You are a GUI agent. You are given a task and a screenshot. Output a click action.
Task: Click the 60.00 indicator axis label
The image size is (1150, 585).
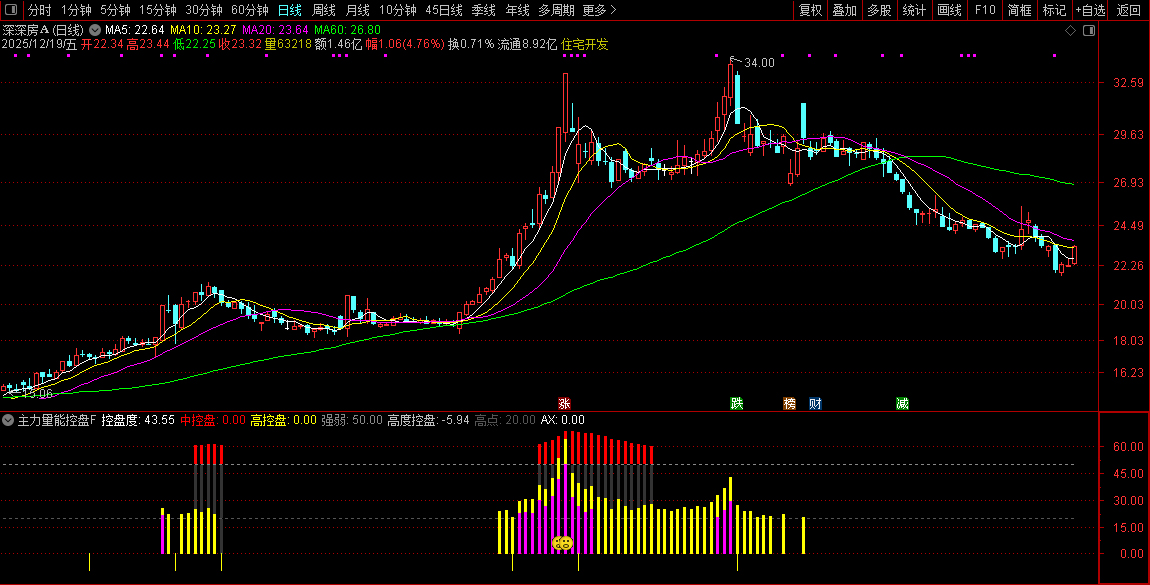pyautogui.click(x=1128, y=446)
